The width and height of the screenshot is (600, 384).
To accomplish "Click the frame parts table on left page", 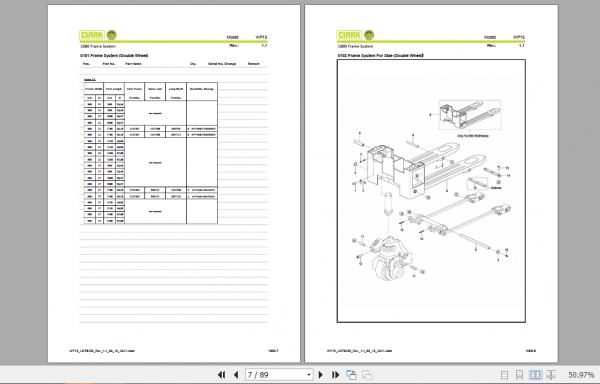I will click(151, 153).
